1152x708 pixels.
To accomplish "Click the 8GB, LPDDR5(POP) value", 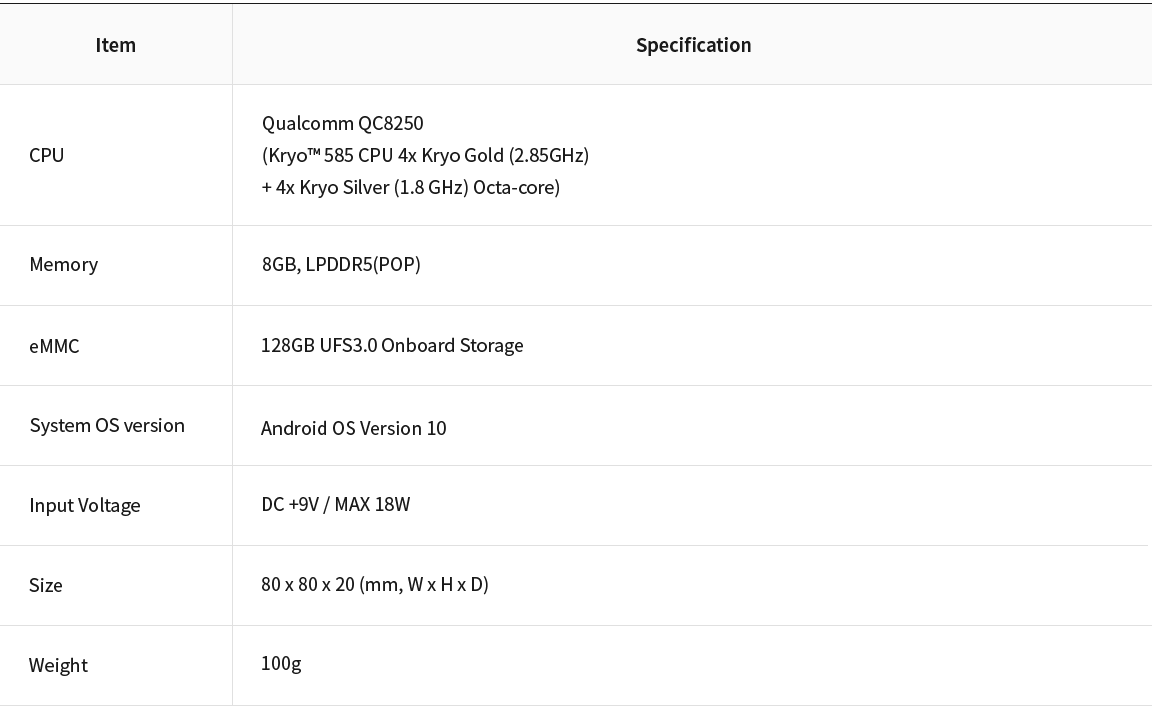I will pyautogui.click(x=341, y=264).
